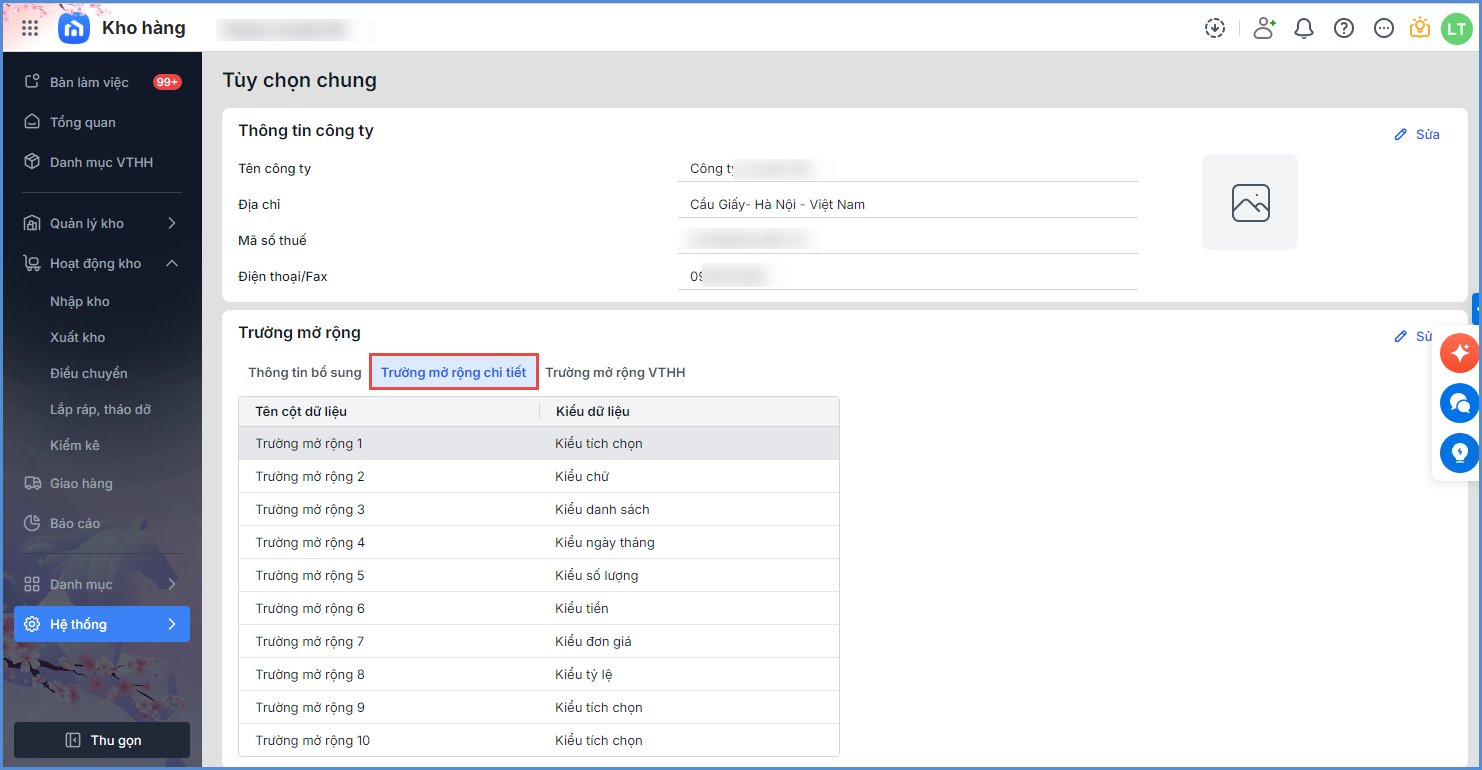Click the blue lightbulb tips button
The width and height of the screenshot is (1482, 770).
pyautogui.click(x=1460, y=453)
